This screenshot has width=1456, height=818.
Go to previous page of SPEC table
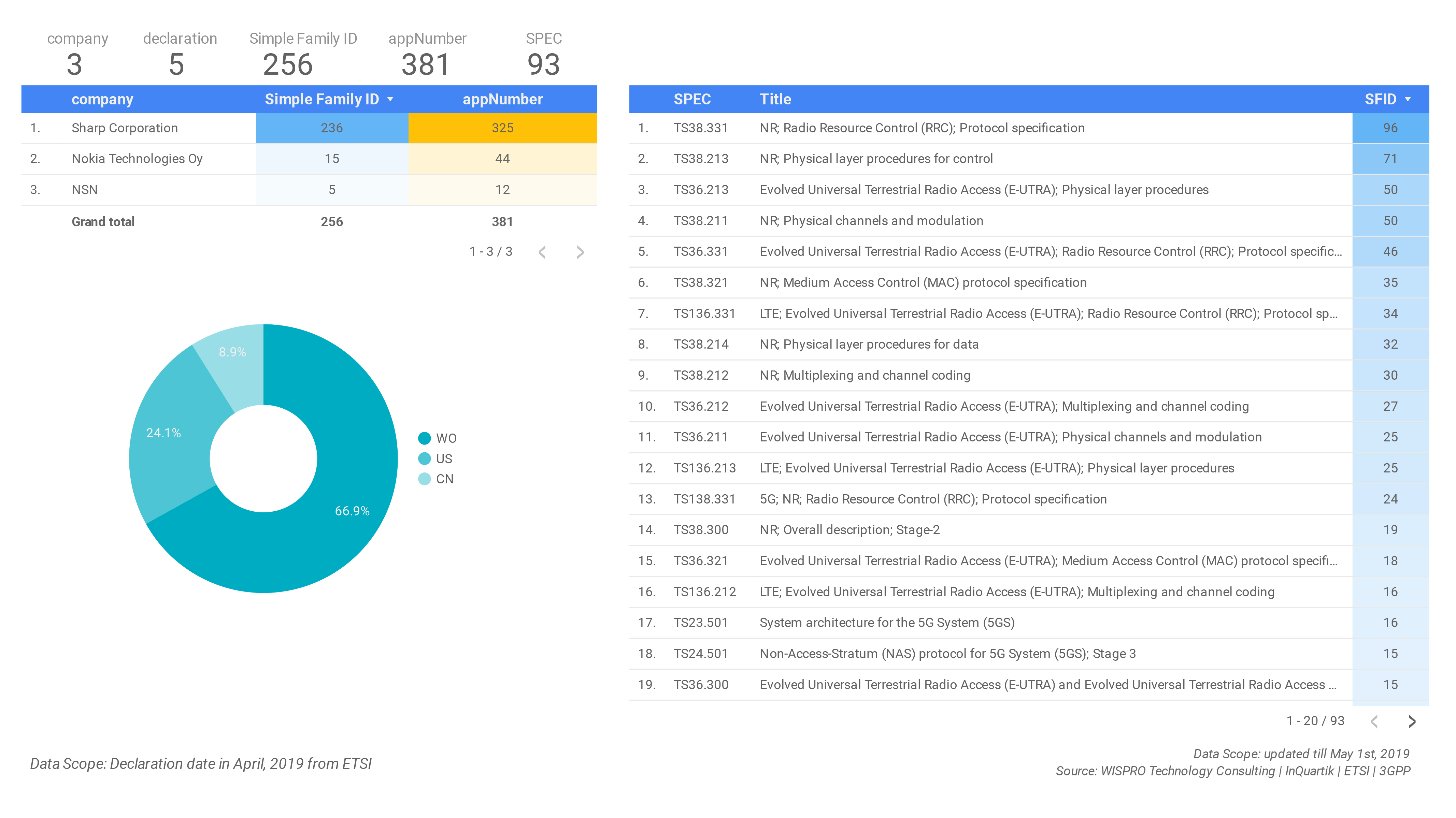[1374, 721]
